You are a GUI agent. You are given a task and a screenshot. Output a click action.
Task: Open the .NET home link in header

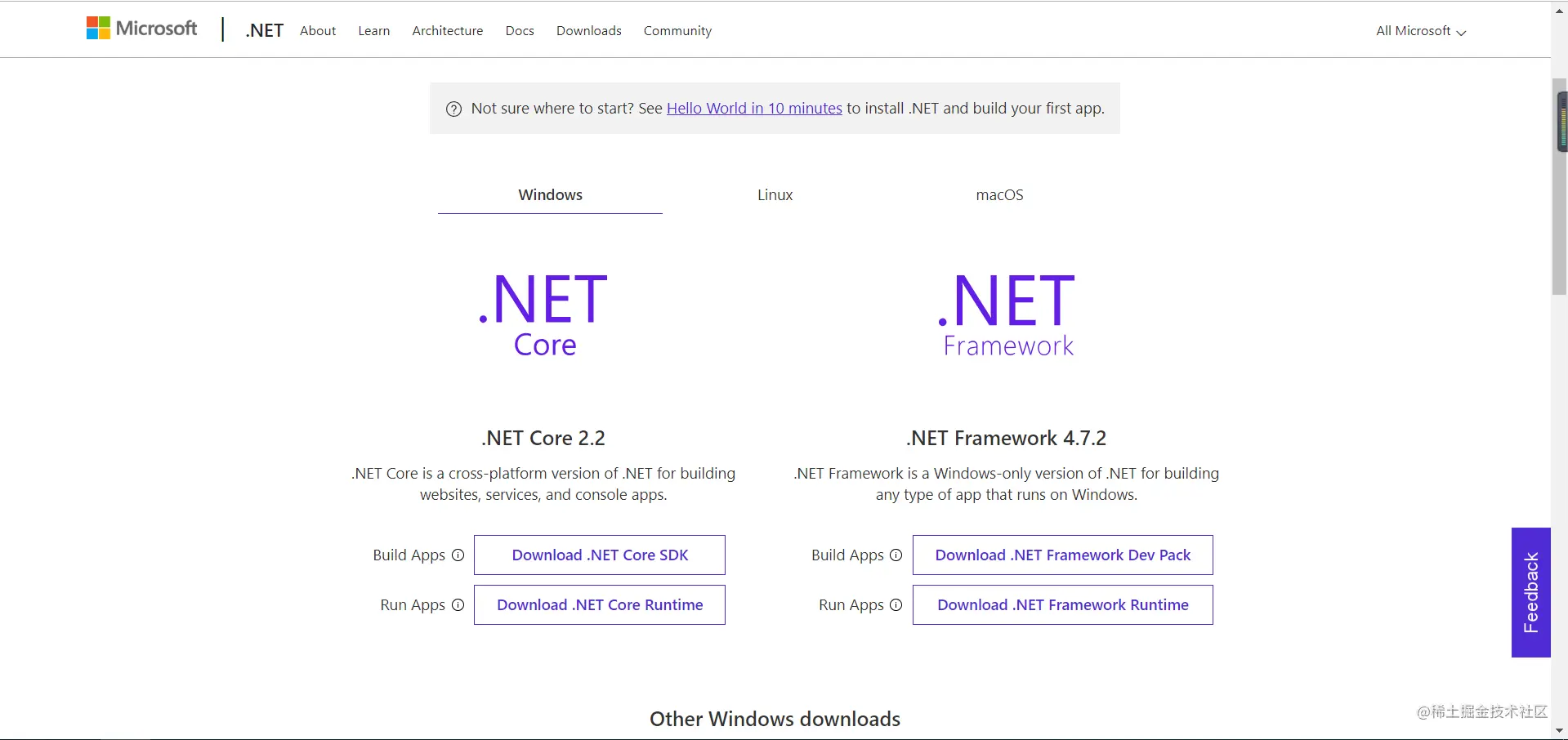(264, 30)
